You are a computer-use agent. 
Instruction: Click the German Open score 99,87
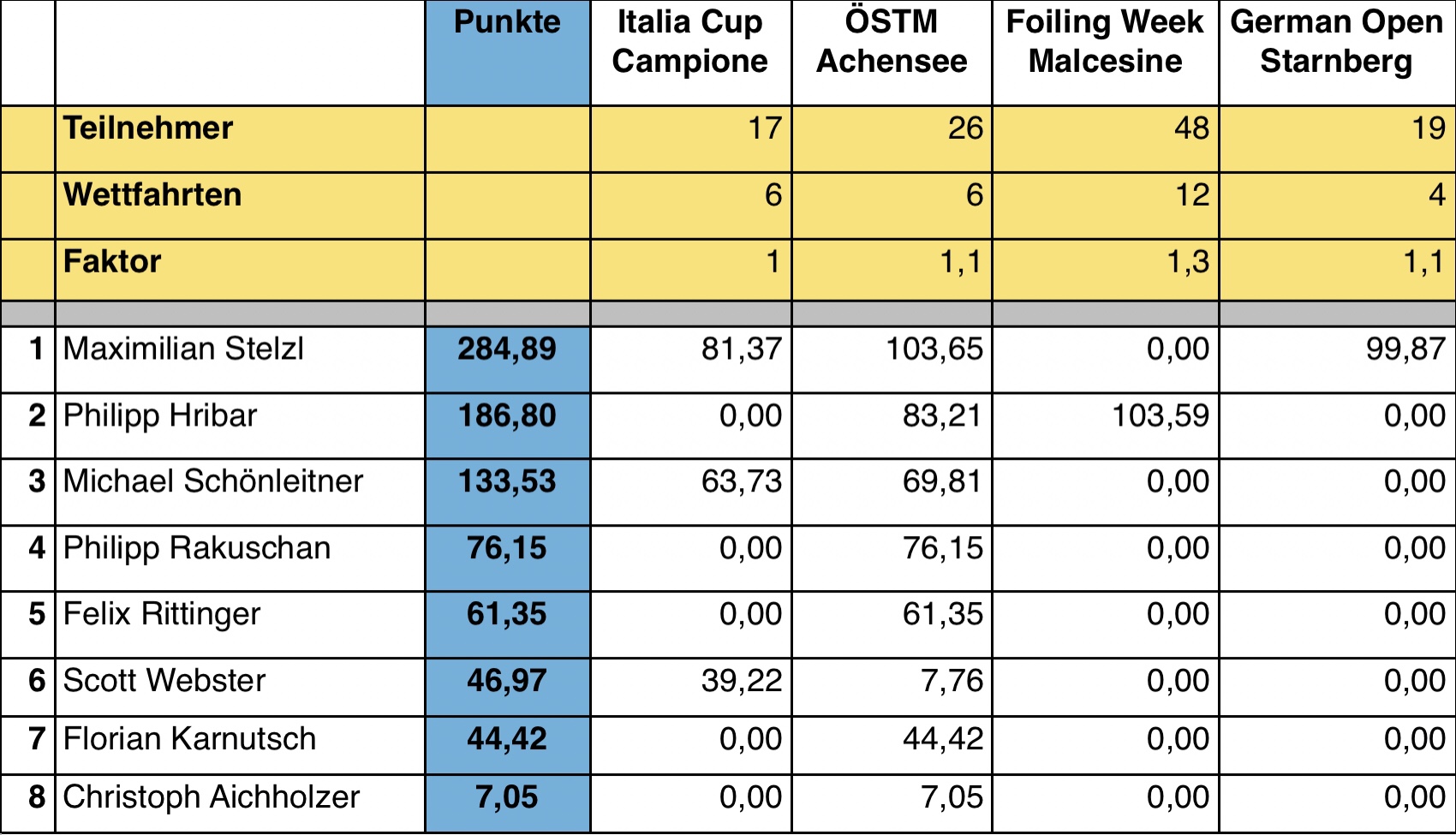(x=1337, y=360)
